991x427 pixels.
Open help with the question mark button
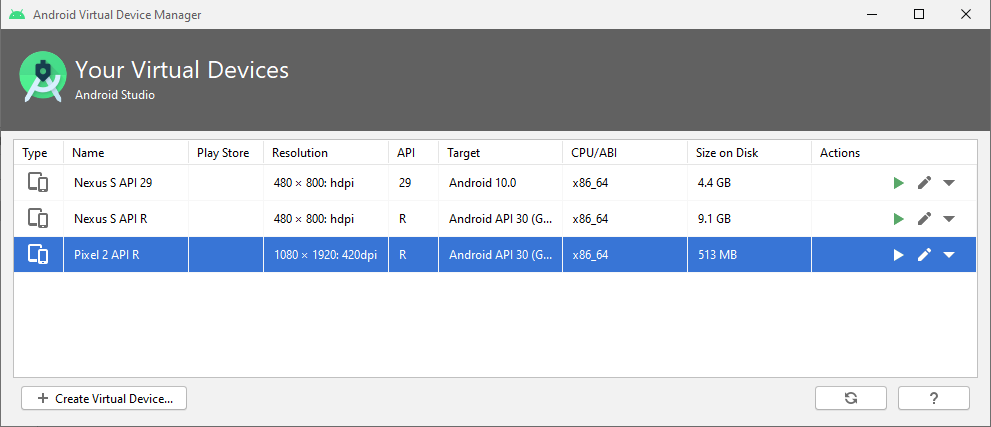(933, 398)
